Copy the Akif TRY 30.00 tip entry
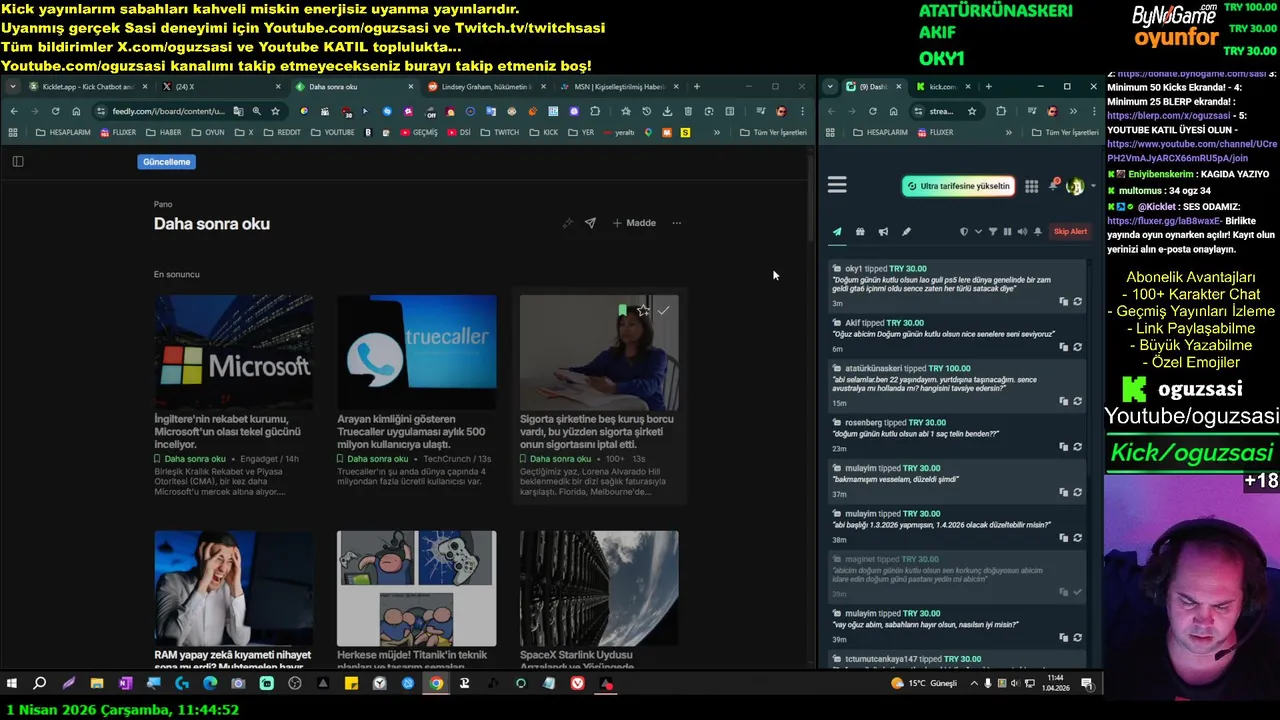This screenshot has width=1280, height=720. pos(1063,347)
